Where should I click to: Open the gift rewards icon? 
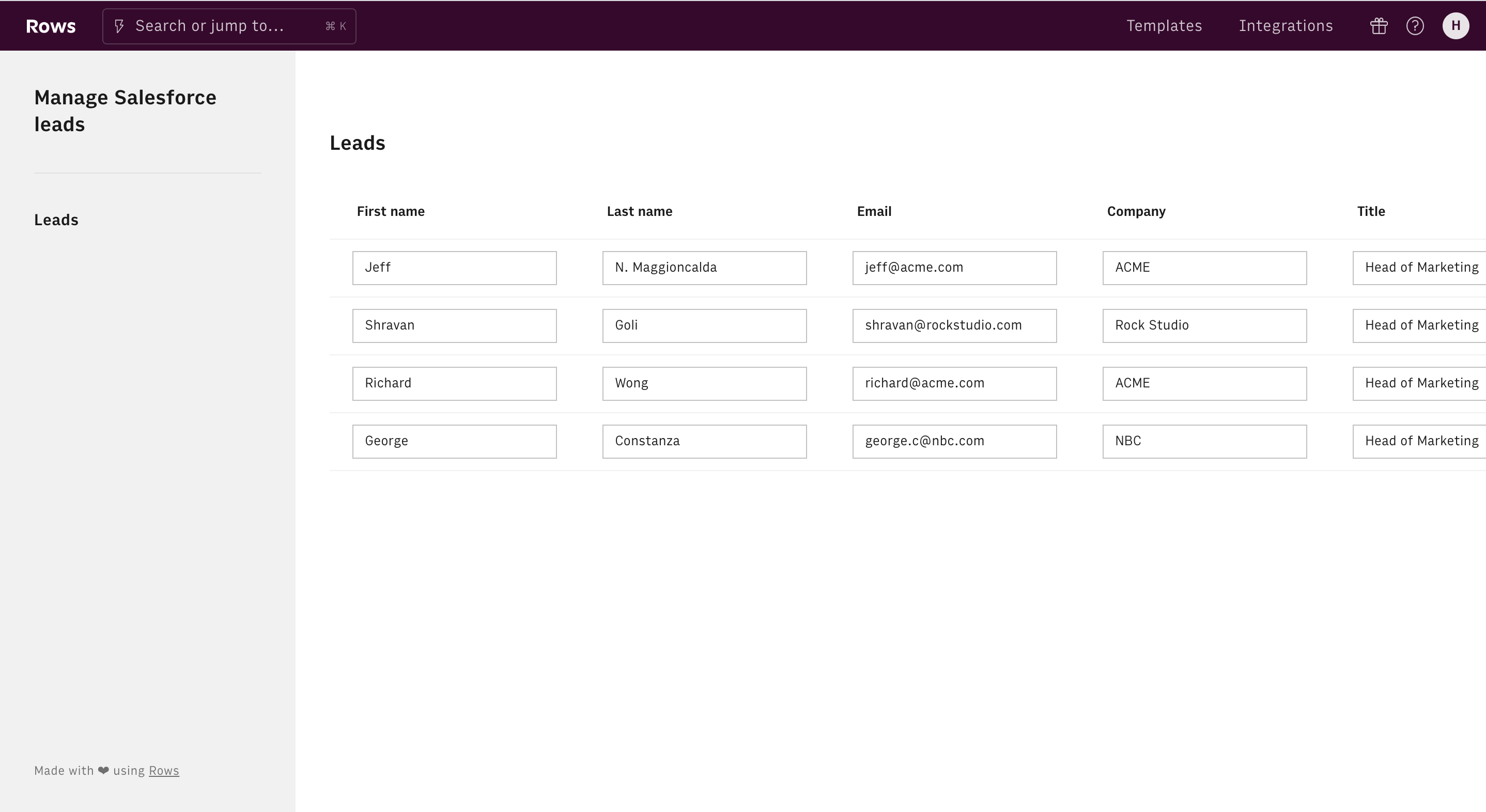tap(1379, 26)
